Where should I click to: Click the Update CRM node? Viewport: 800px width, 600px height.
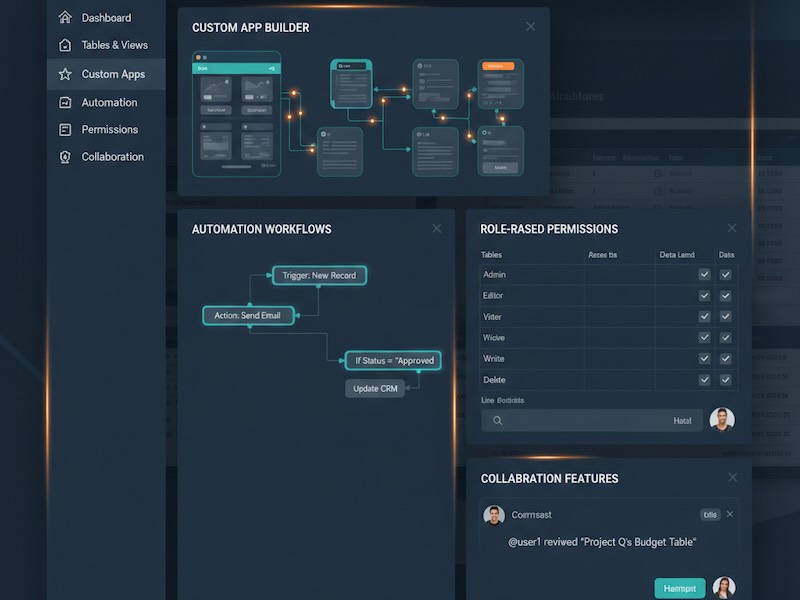[375, 388]
